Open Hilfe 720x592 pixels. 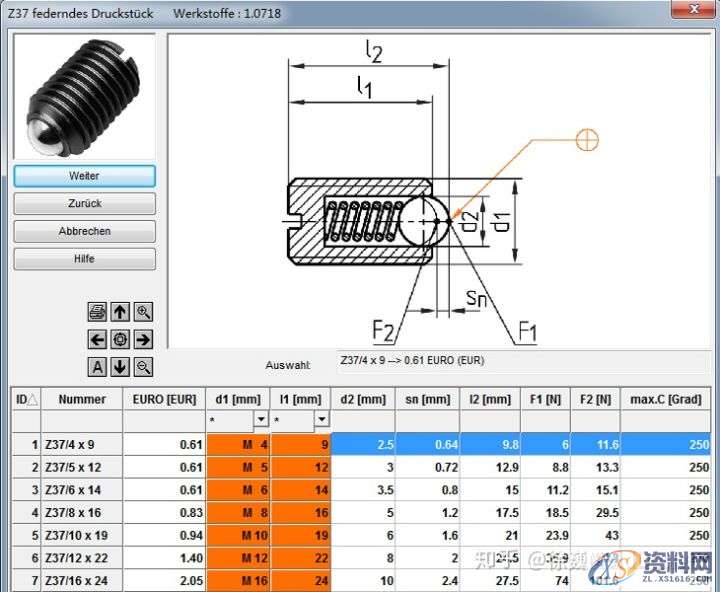[x=84, y=259]
